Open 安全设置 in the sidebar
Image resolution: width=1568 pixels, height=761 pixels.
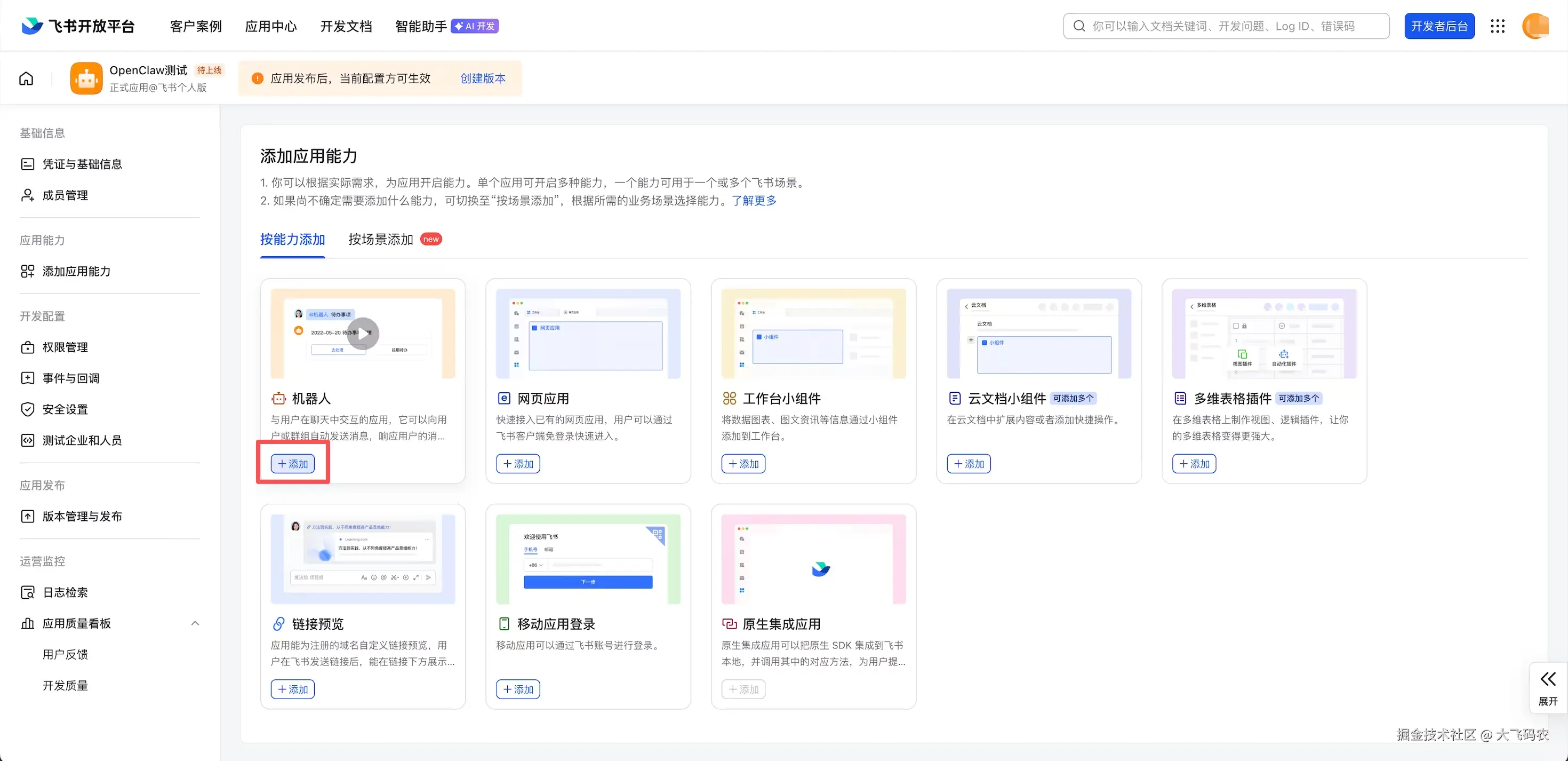tap(65, 409)
